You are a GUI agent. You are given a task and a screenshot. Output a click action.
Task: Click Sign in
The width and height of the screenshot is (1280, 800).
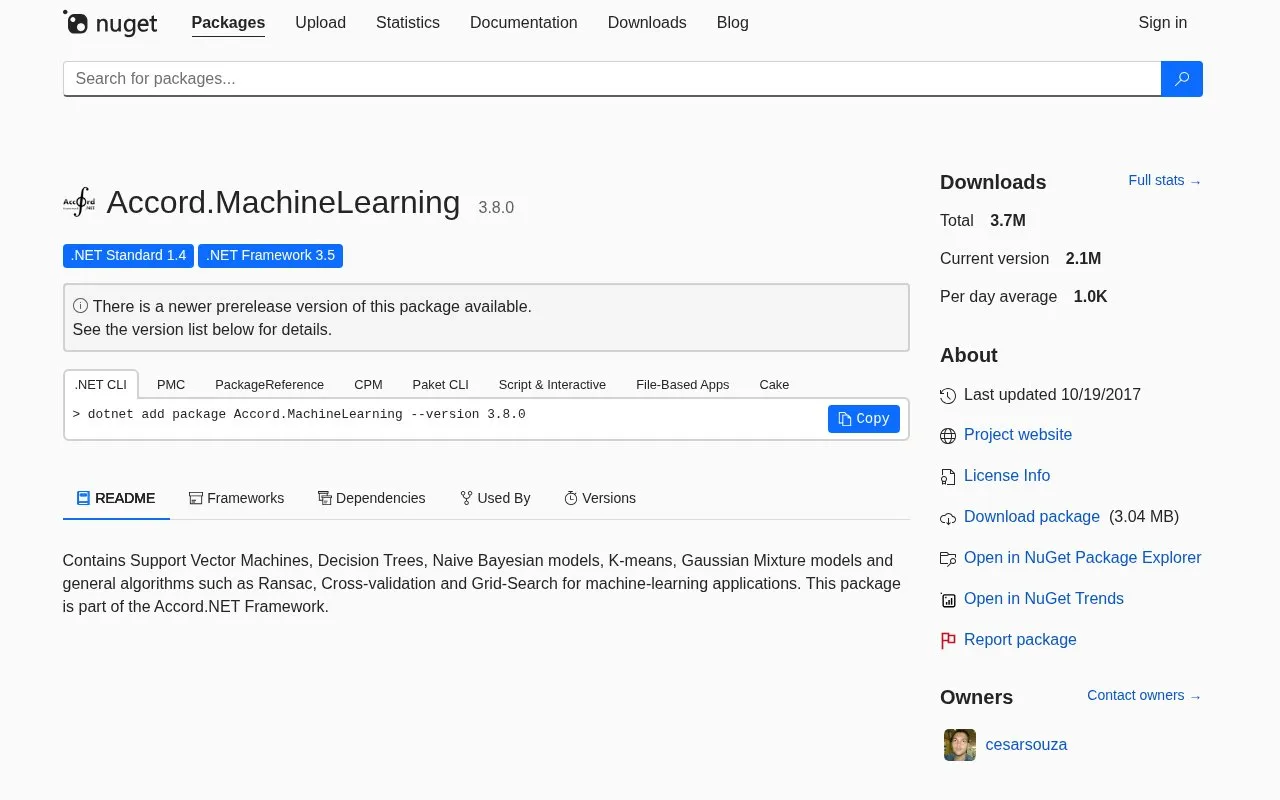[x=1163, y=22]
